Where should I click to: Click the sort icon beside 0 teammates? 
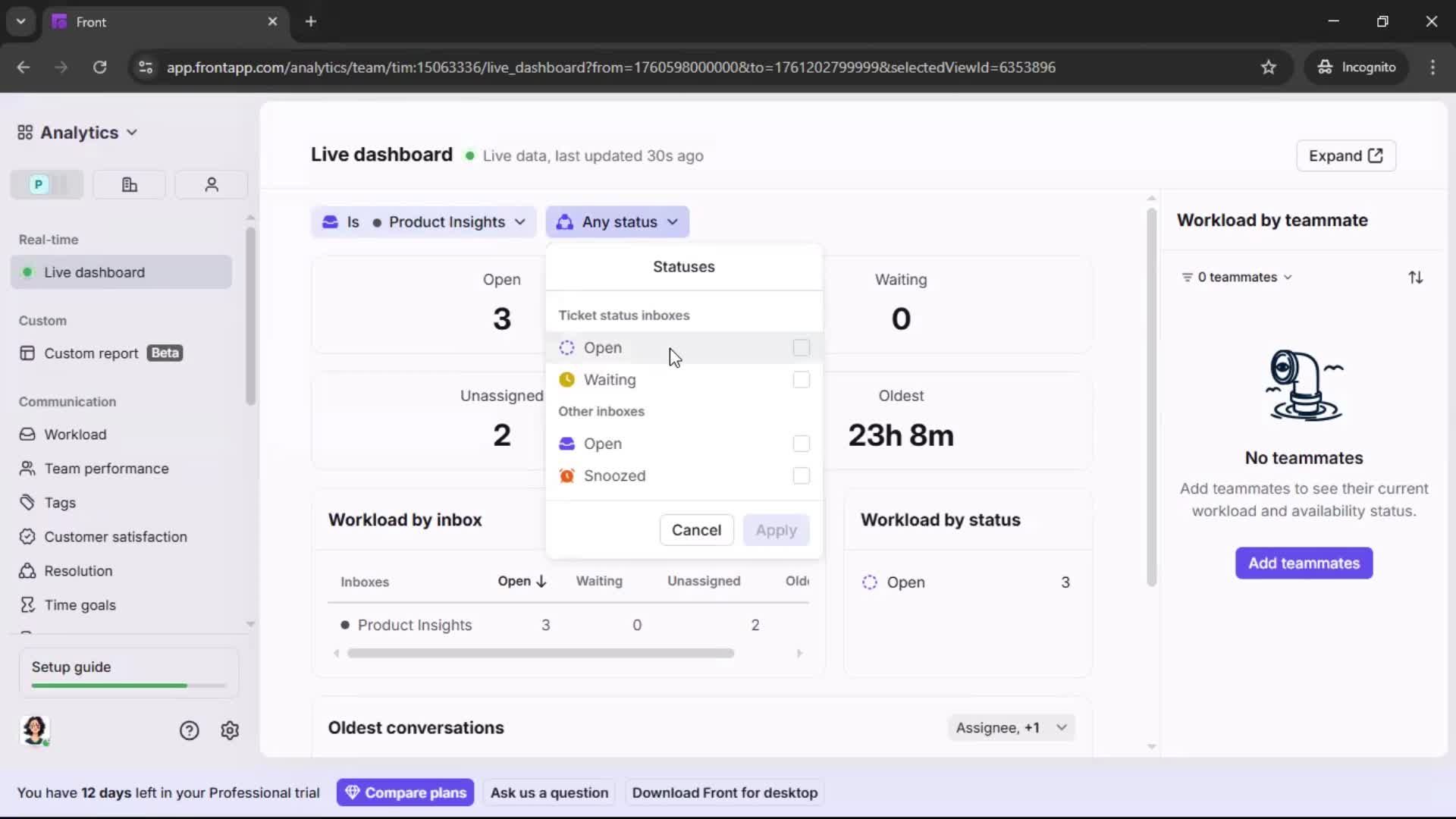coord(1417,277)
